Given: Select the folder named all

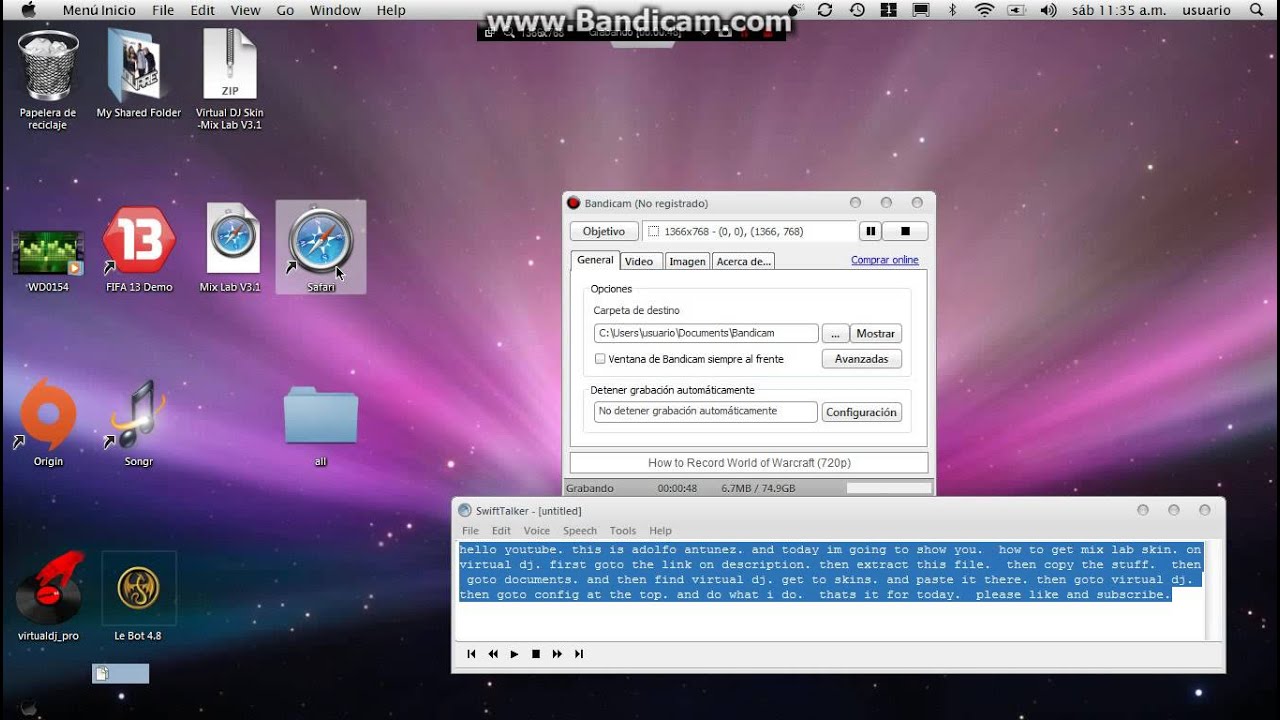Looking at the screenshot, I should click(x=320, y=424).
